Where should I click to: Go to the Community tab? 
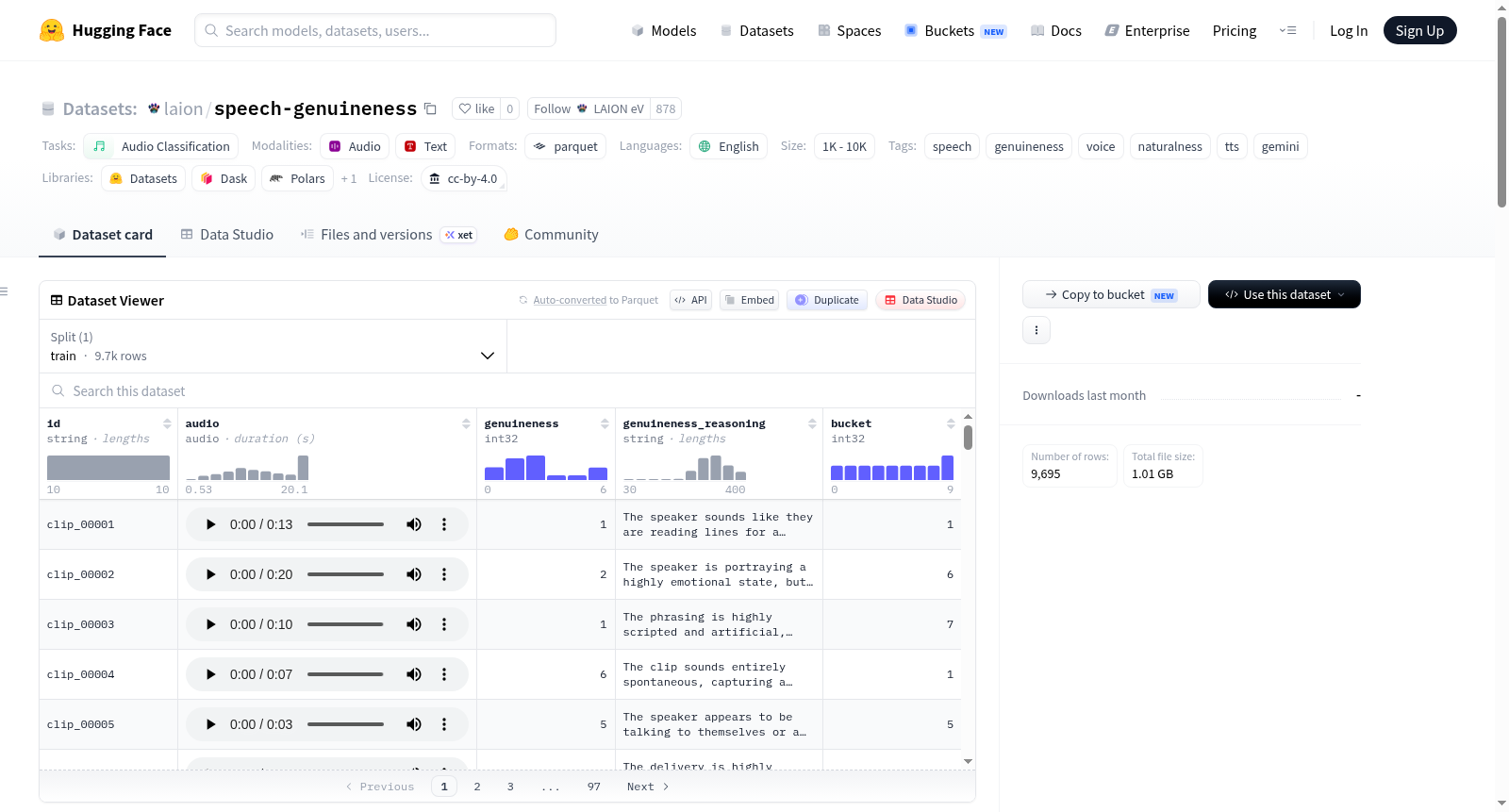click(552, 235)
